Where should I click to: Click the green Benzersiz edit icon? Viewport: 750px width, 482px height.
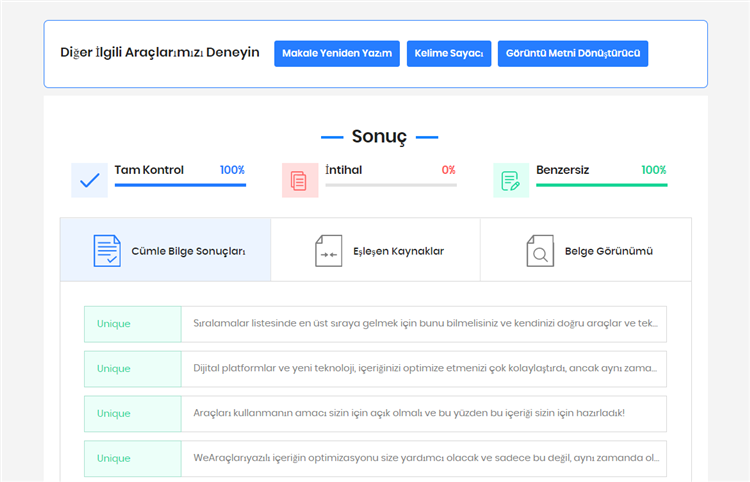511,180
